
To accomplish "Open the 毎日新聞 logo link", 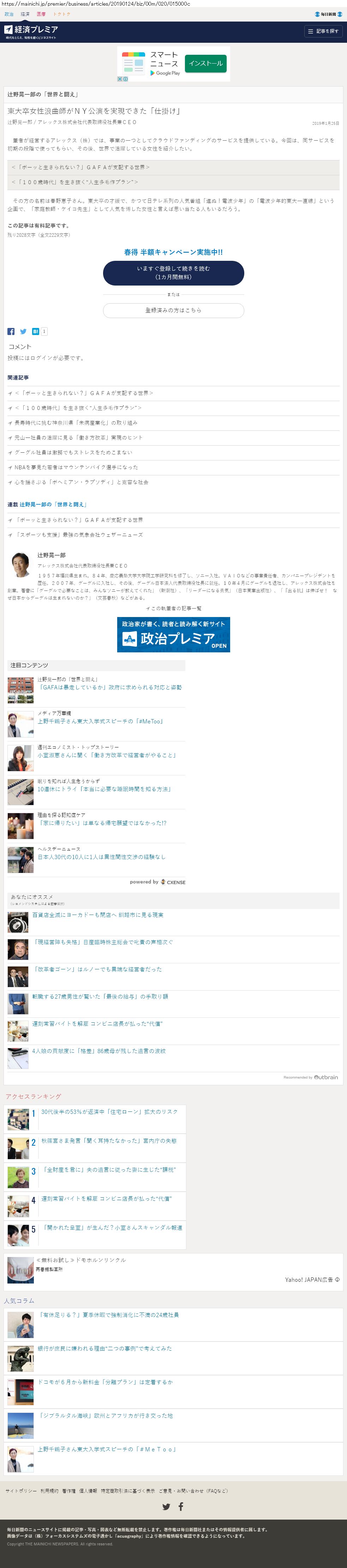I will pyautogui.click(x=328, y=14).
